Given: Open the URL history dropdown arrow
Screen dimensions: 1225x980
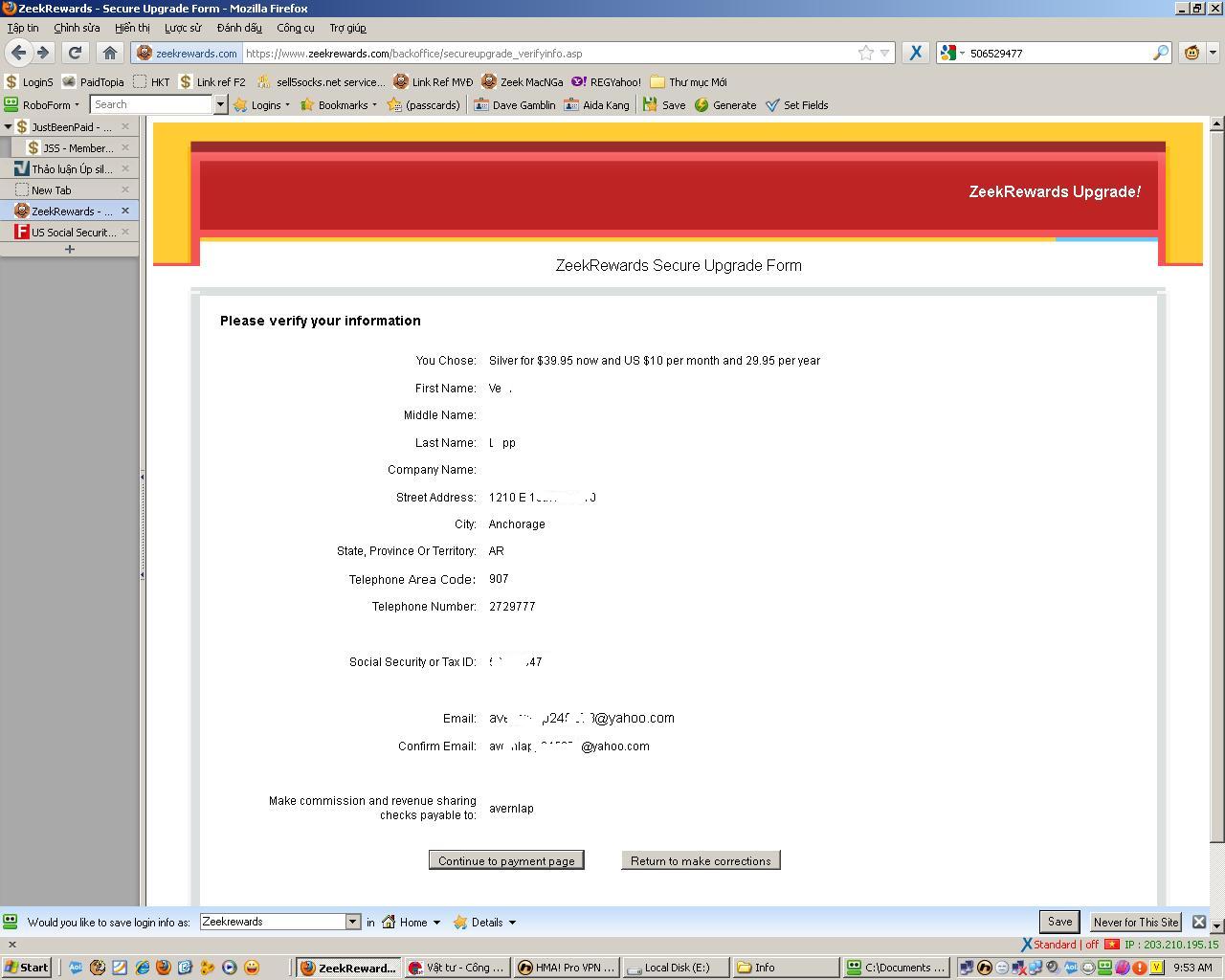Looking at the screenshot, I should pos(885,53).
